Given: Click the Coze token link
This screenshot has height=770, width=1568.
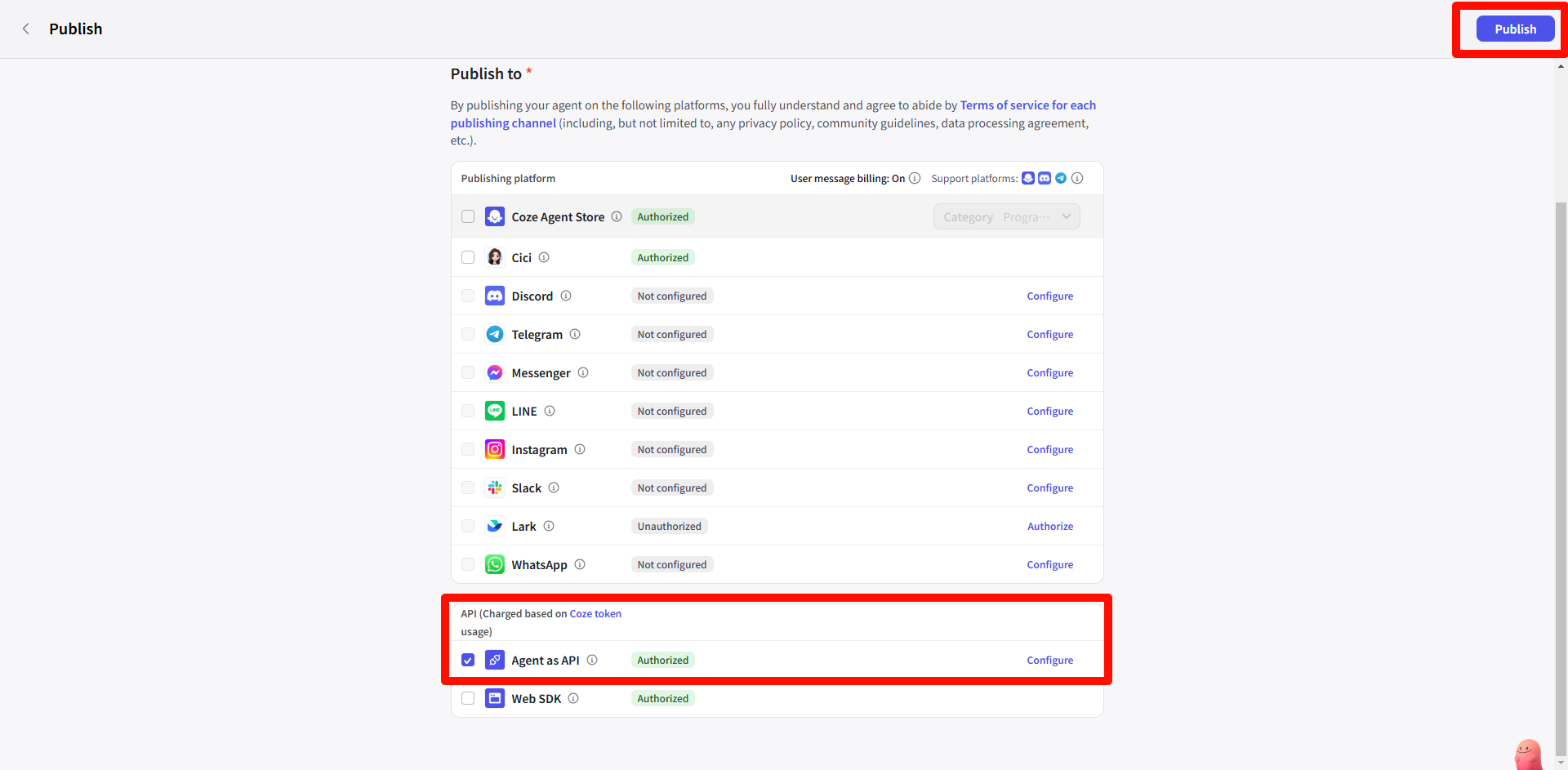Looking at the screenshot, I should point(595,613).
